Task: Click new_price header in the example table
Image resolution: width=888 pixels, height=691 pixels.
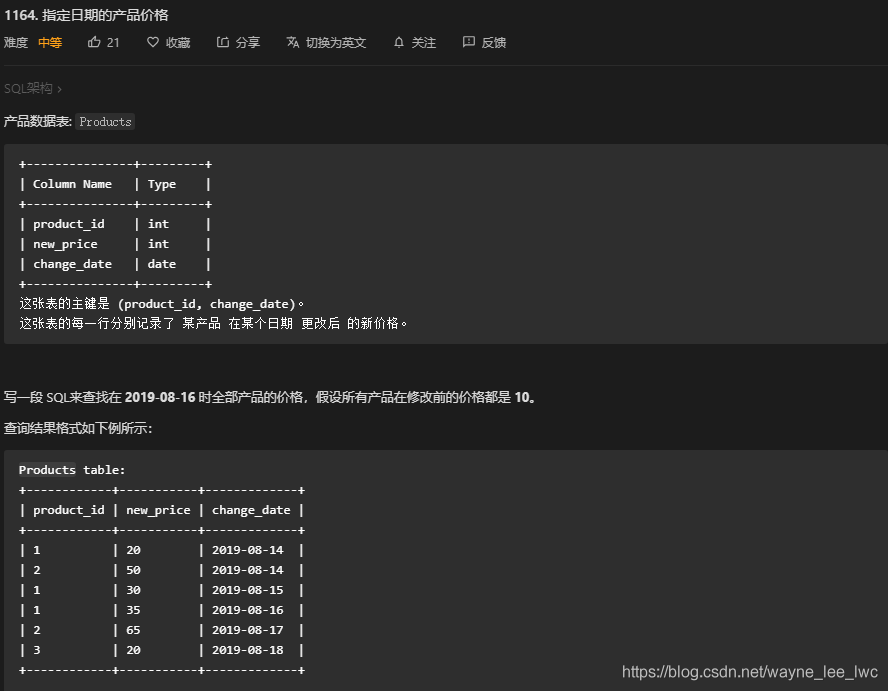Action: point(158,510)
